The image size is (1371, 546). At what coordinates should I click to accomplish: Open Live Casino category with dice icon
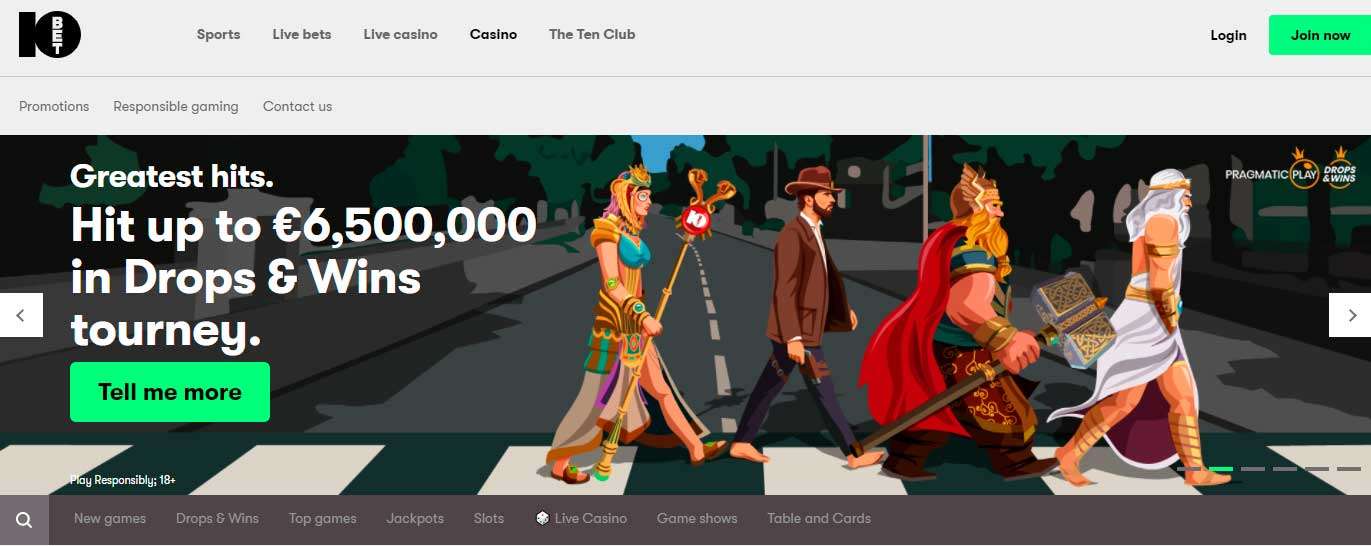click(581, 518)
